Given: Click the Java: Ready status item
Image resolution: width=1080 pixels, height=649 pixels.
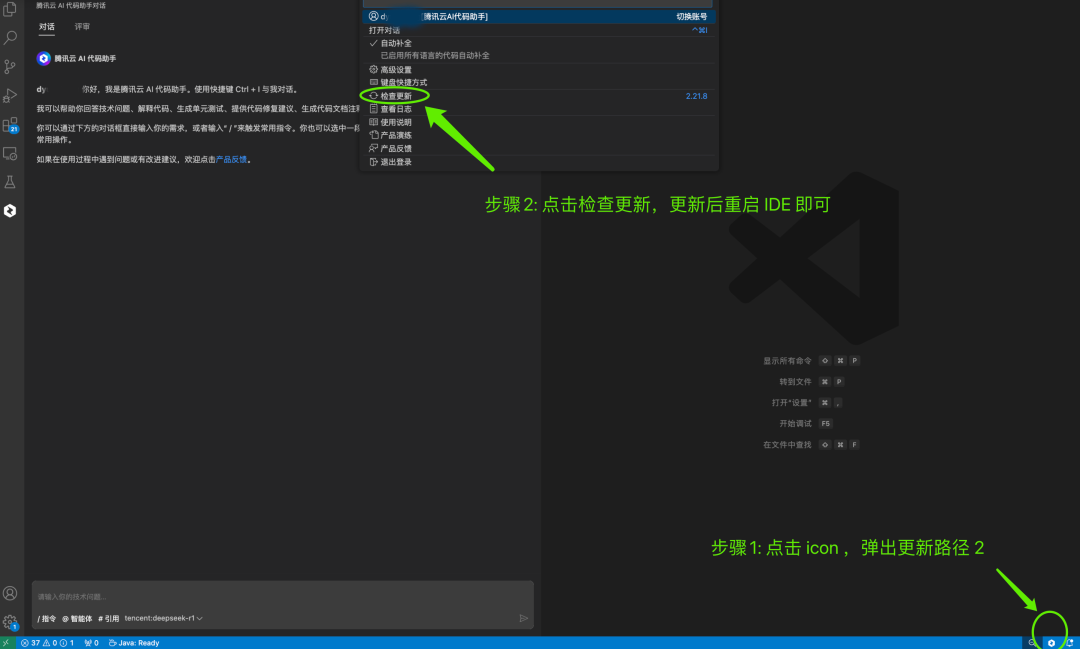Looking at the screenshot, I should pos(134,643).
